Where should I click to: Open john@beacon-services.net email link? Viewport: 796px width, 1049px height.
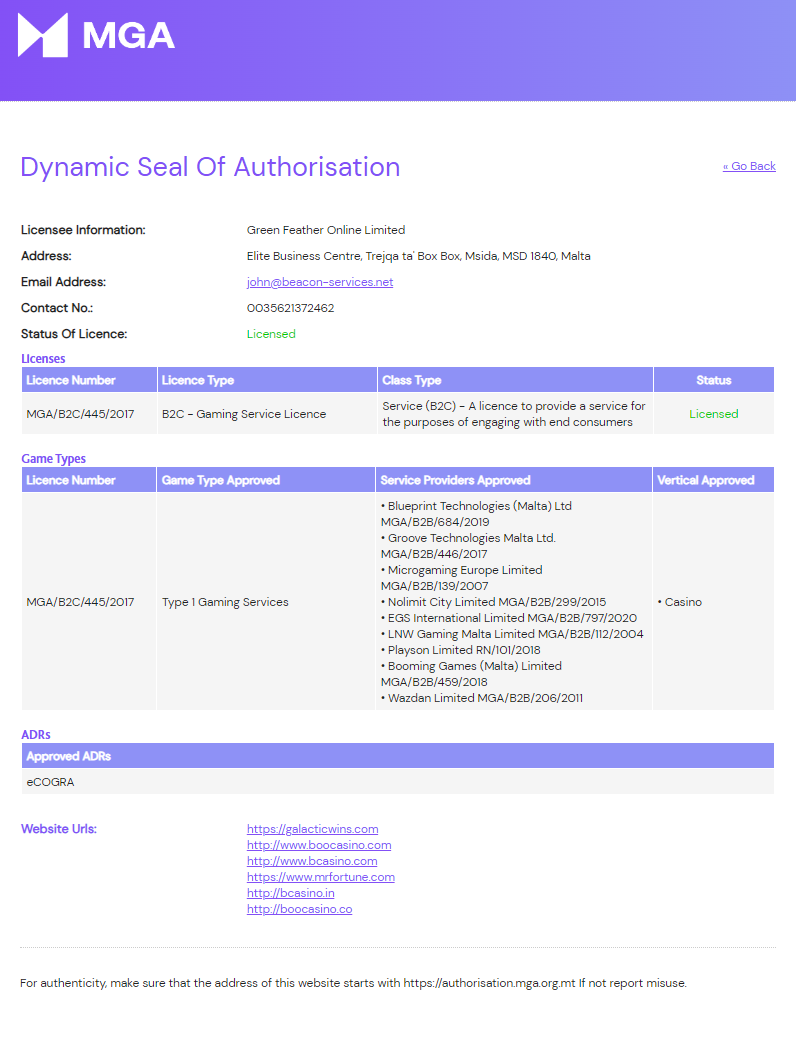(320, 282)
